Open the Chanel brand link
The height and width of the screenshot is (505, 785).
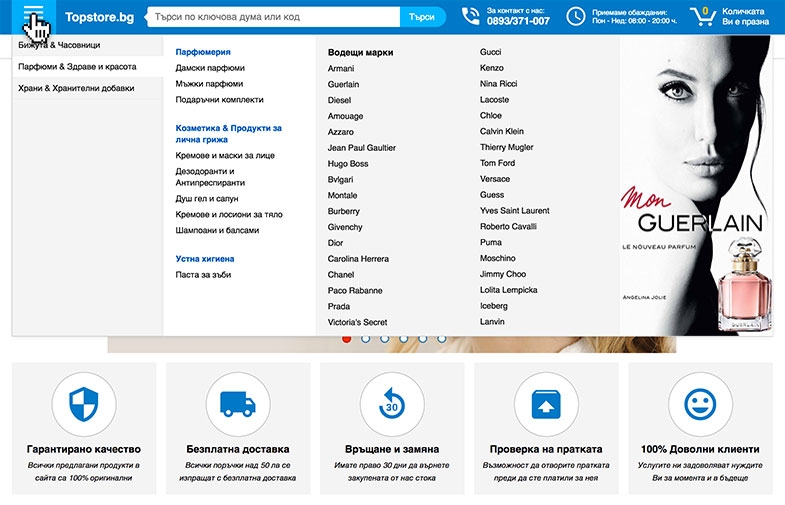341,275
